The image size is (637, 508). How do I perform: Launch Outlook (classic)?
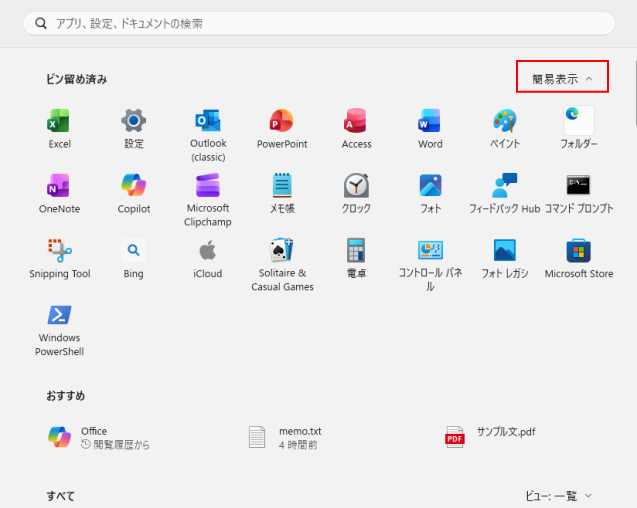[208, 135]
